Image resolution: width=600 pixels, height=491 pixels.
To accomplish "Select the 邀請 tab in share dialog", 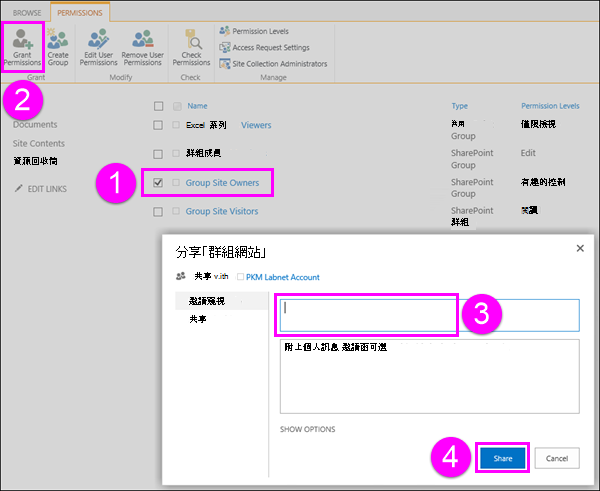I will (x=222, y=301).
